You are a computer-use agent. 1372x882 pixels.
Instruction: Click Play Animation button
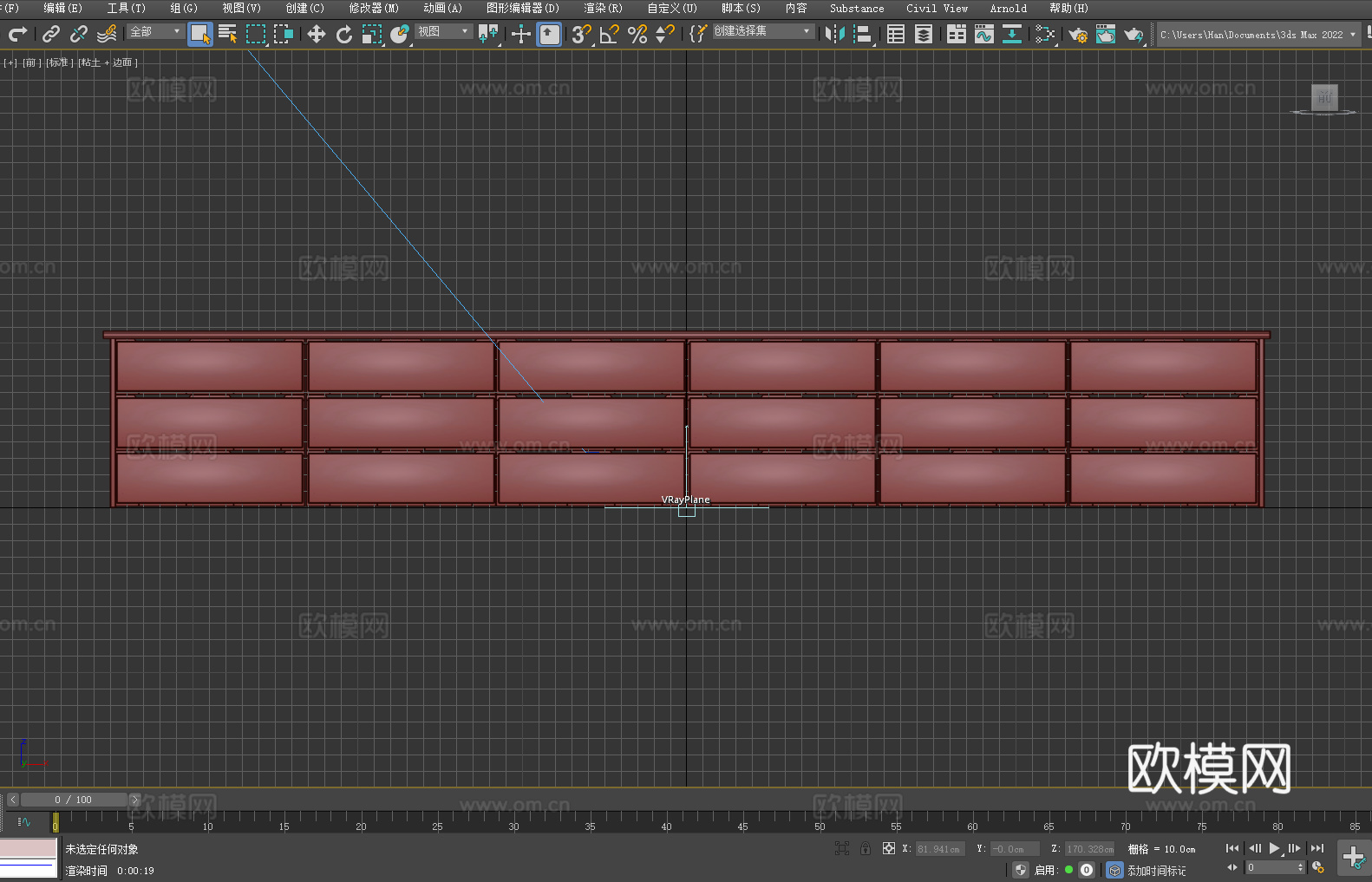[1275, 848]
